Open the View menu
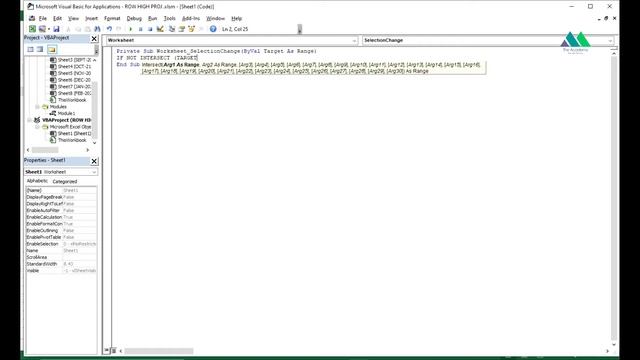 coord(73,18)
